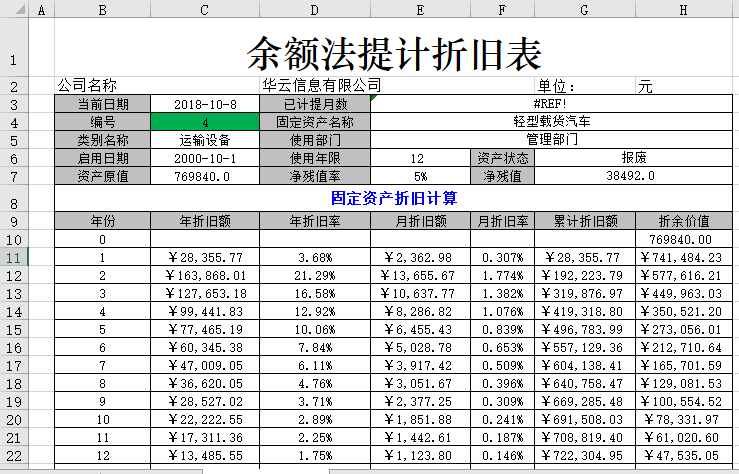Click the 资产原值 value 769840.0

204,176
